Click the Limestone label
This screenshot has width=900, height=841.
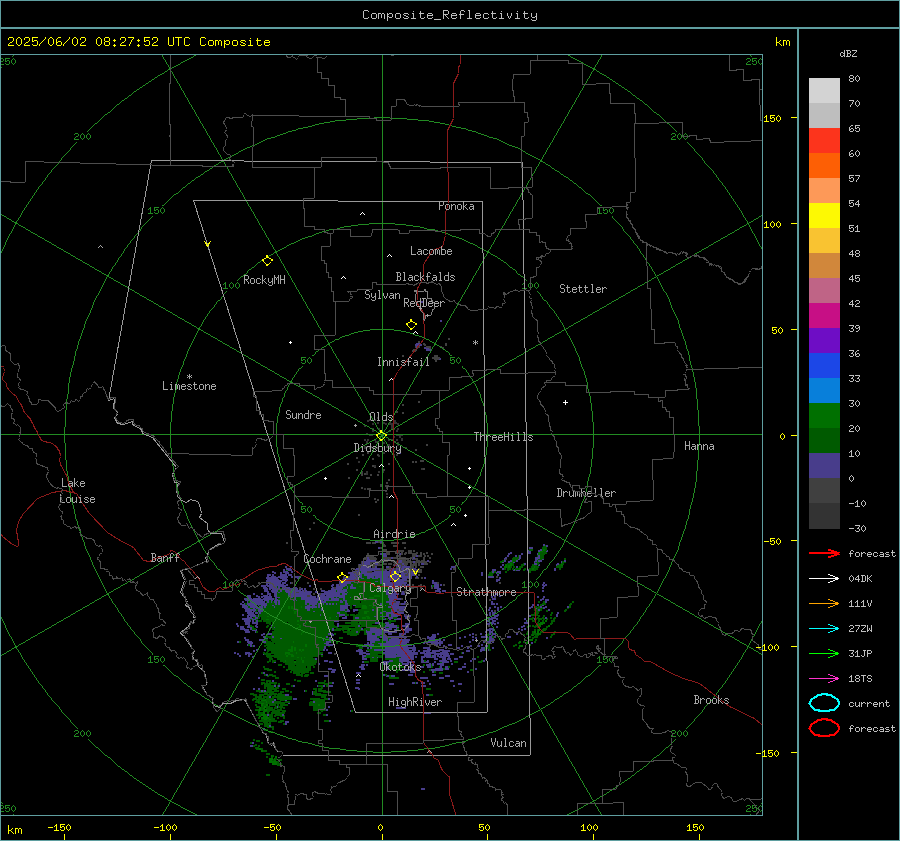[x=189, y=386]
